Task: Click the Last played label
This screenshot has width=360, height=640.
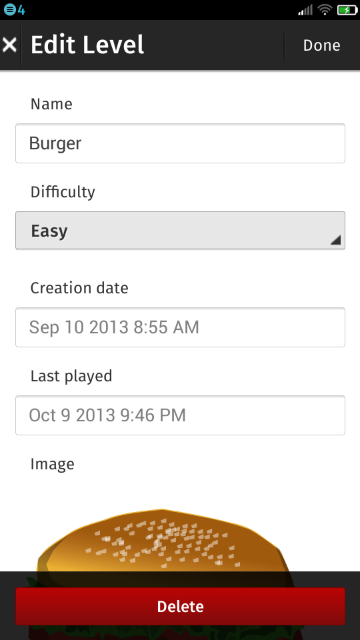Action: 71,376
